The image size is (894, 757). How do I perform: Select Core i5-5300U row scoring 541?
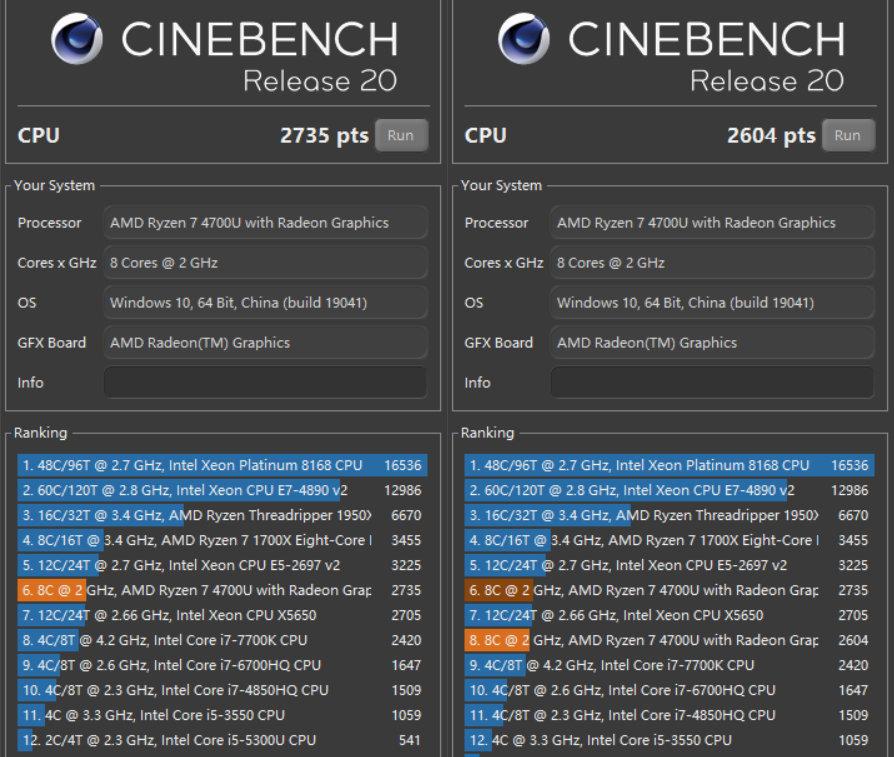pyautogui.click(x=222, y=740)
